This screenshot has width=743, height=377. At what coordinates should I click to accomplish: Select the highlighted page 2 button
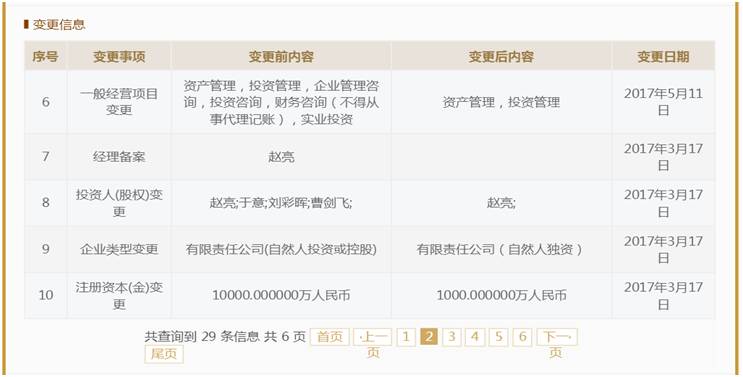click(429, 337)
